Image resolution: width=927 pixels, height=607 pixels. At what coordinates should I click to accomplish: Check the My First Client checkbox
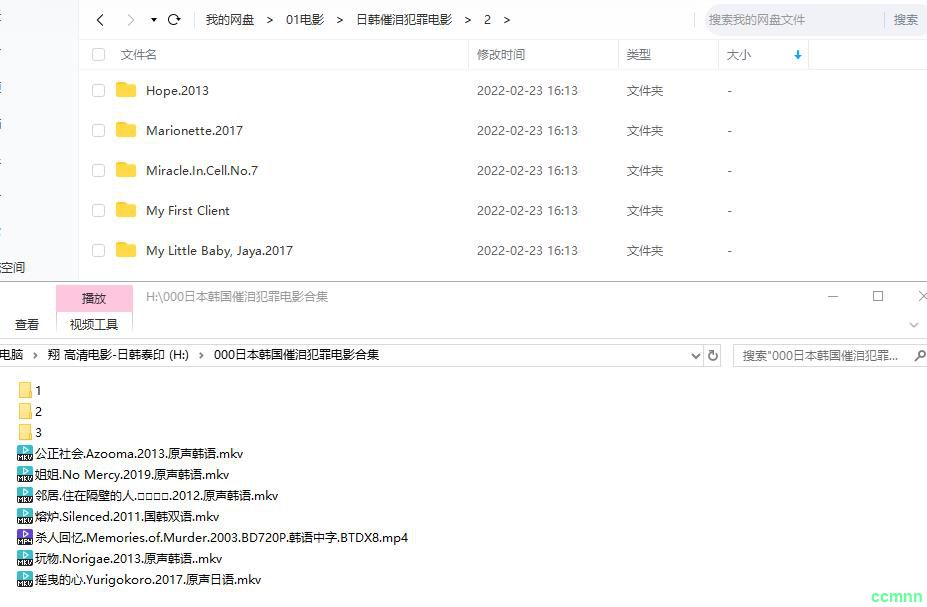tap(98, 211)
